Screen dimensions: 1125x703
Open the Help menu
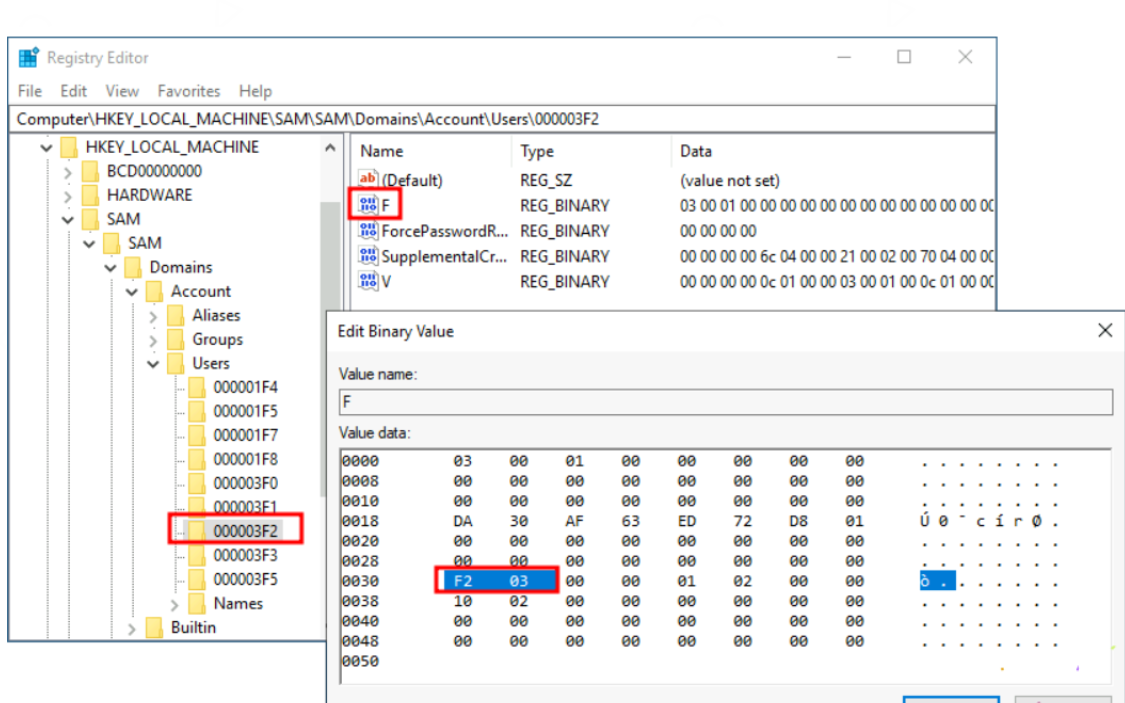[255, 91]
